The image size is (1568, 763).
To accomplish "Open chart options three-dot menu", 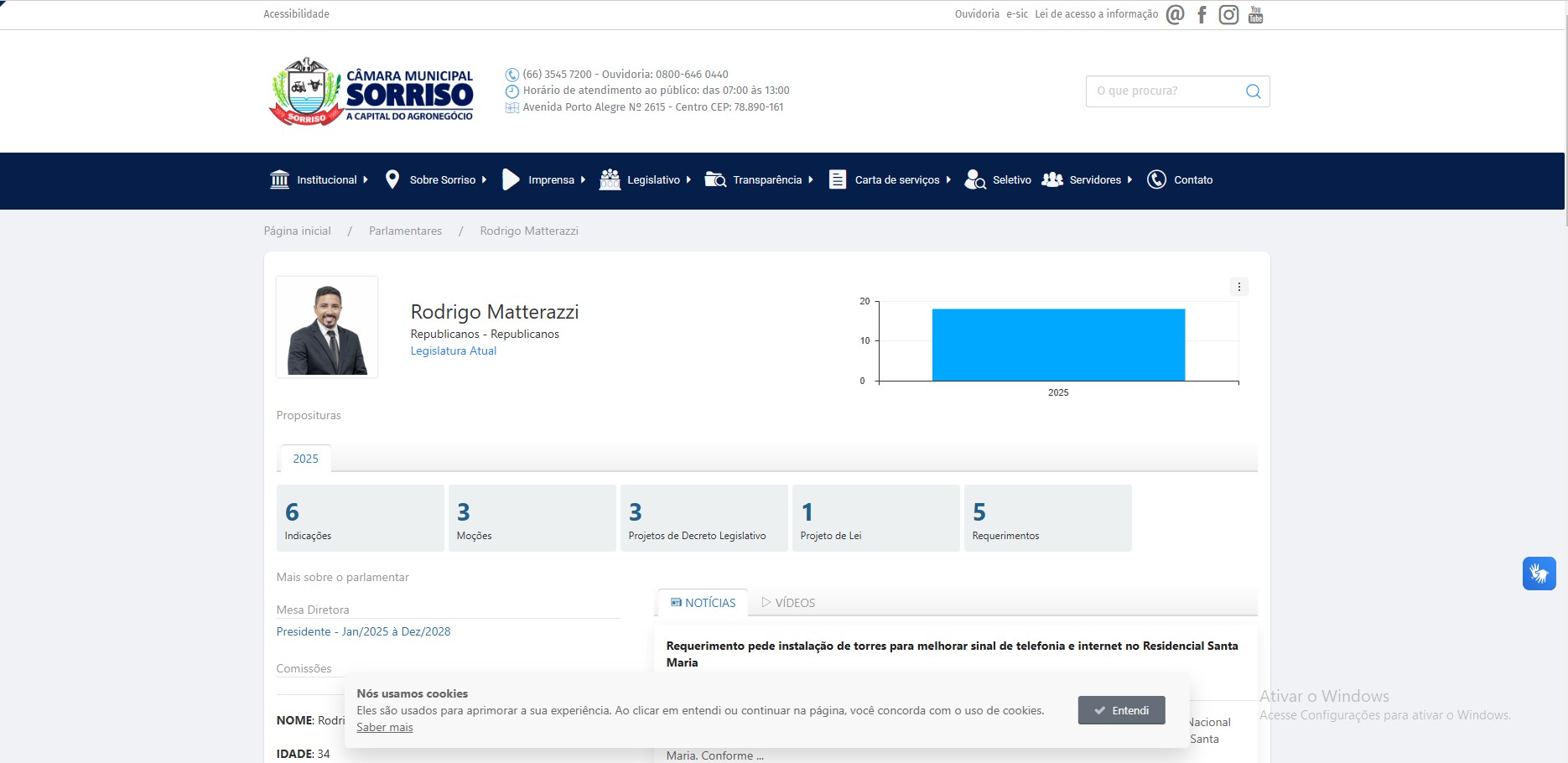I will click(1238, 287).
